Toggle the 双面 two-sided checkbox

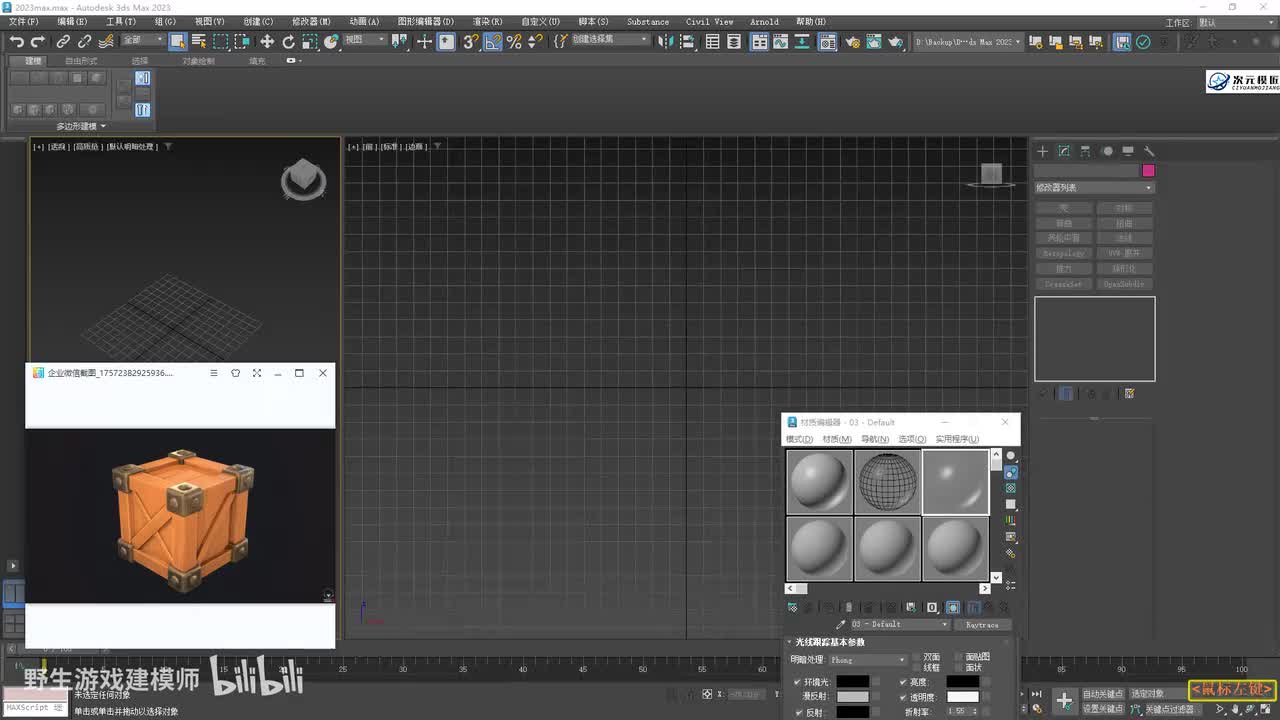(917, 657)
